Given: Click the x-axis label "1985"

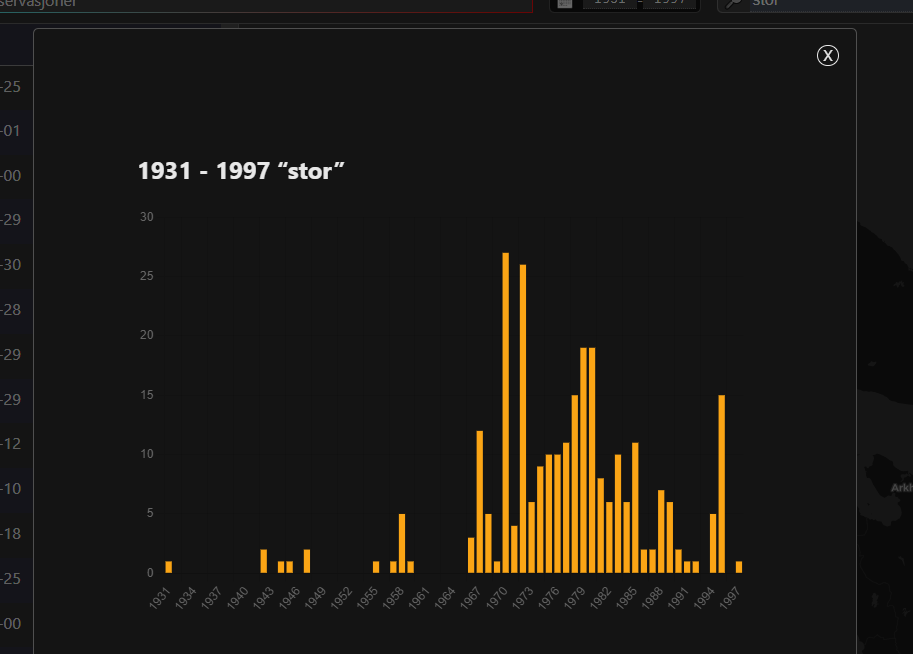Looking at the screenshot, I should pos(627,598).
